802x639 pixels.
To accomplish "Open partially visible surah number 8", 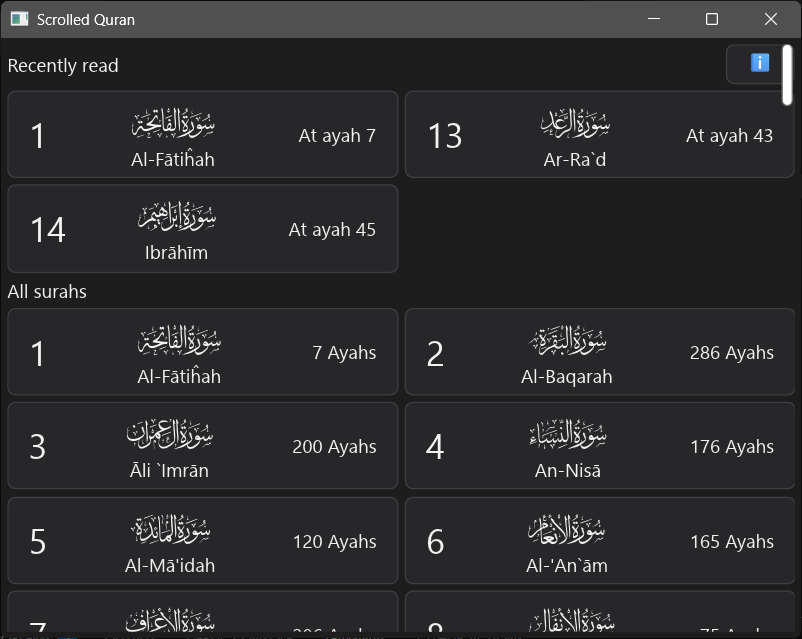I will point(598,615).
